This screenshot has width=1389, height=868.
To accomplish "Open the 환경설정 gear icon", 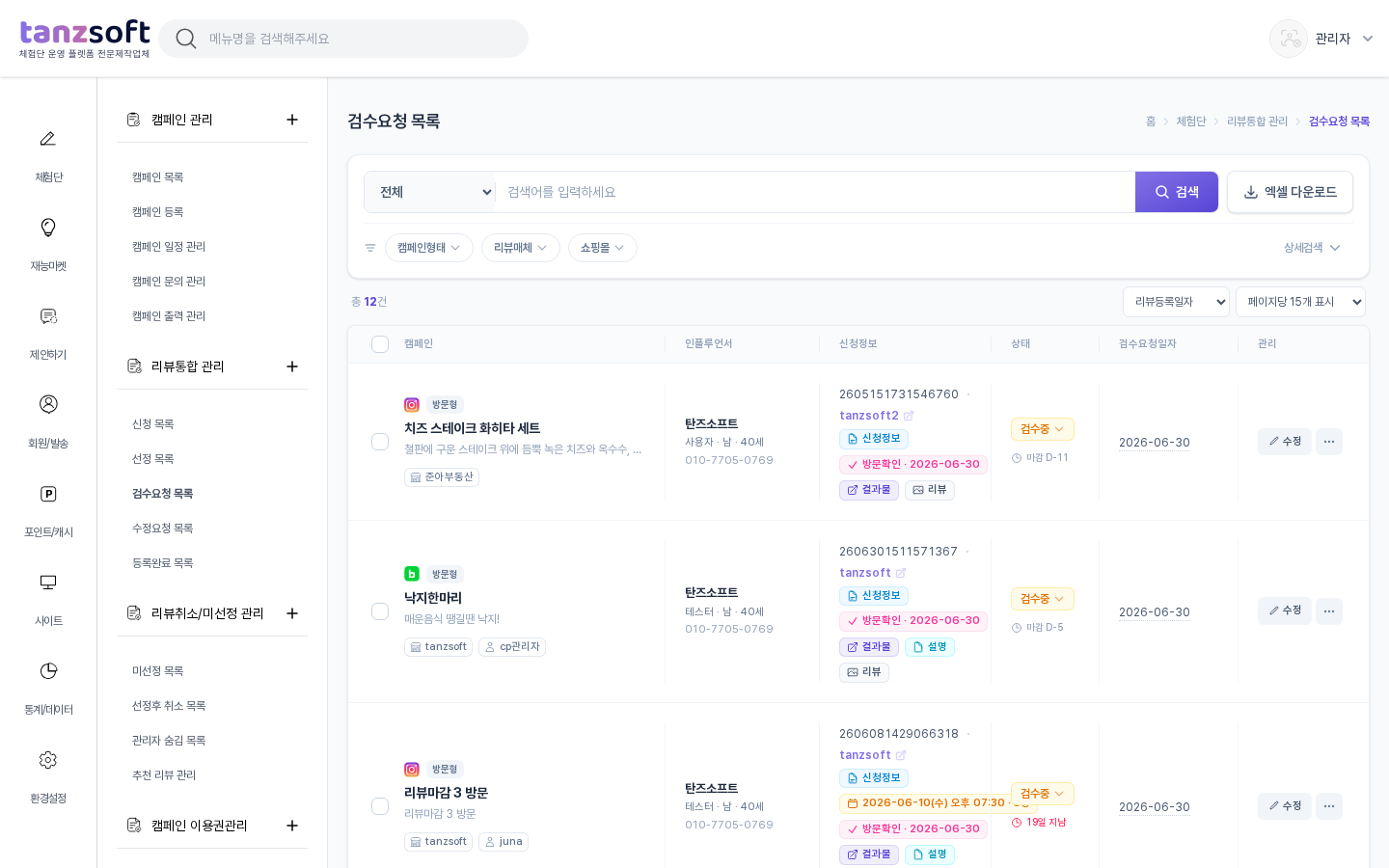I will coord(47,760).
